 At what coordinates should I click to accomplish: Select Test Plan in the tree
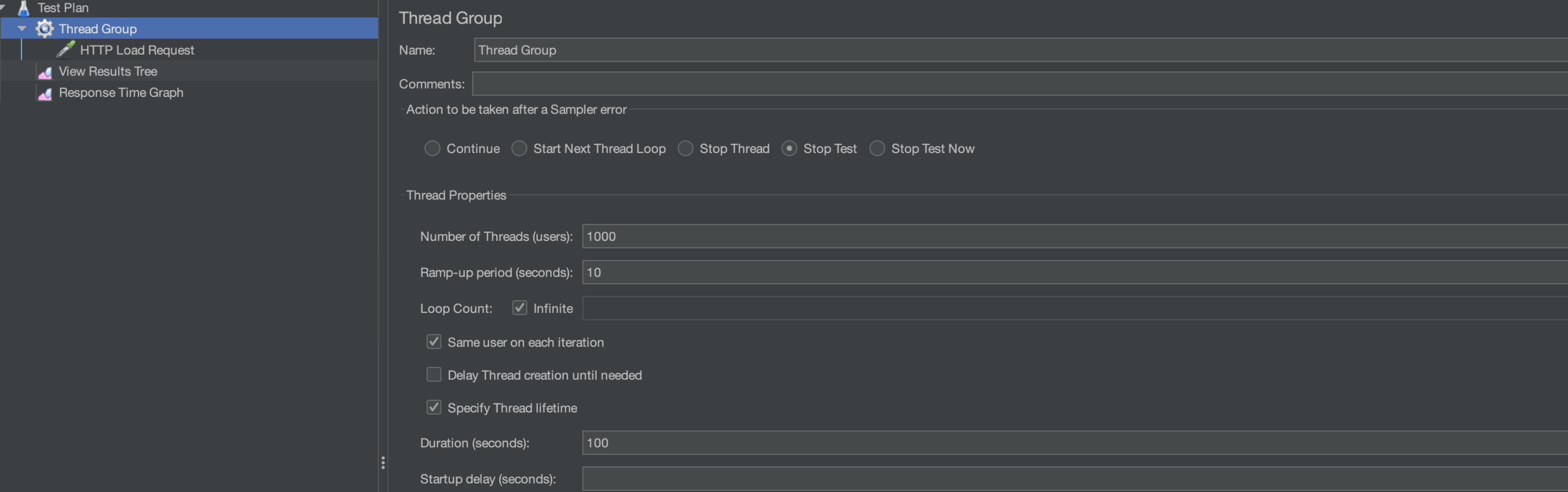(x=63, y=8)
